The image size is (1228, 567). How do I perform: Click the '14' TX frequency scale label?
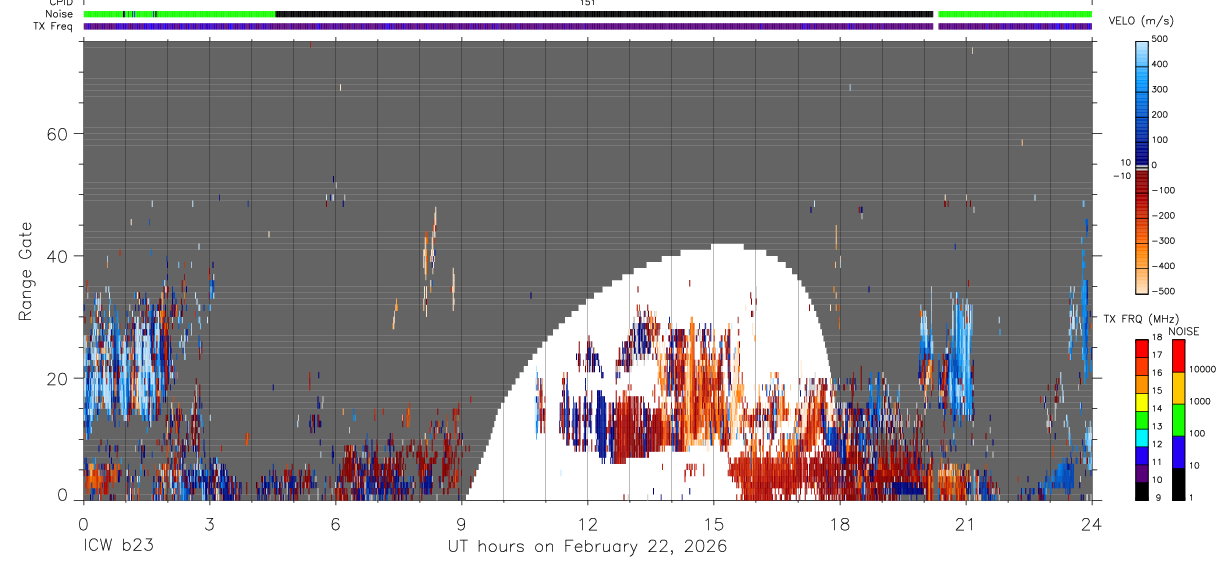pyautogui.click(x=1159, y=408)
